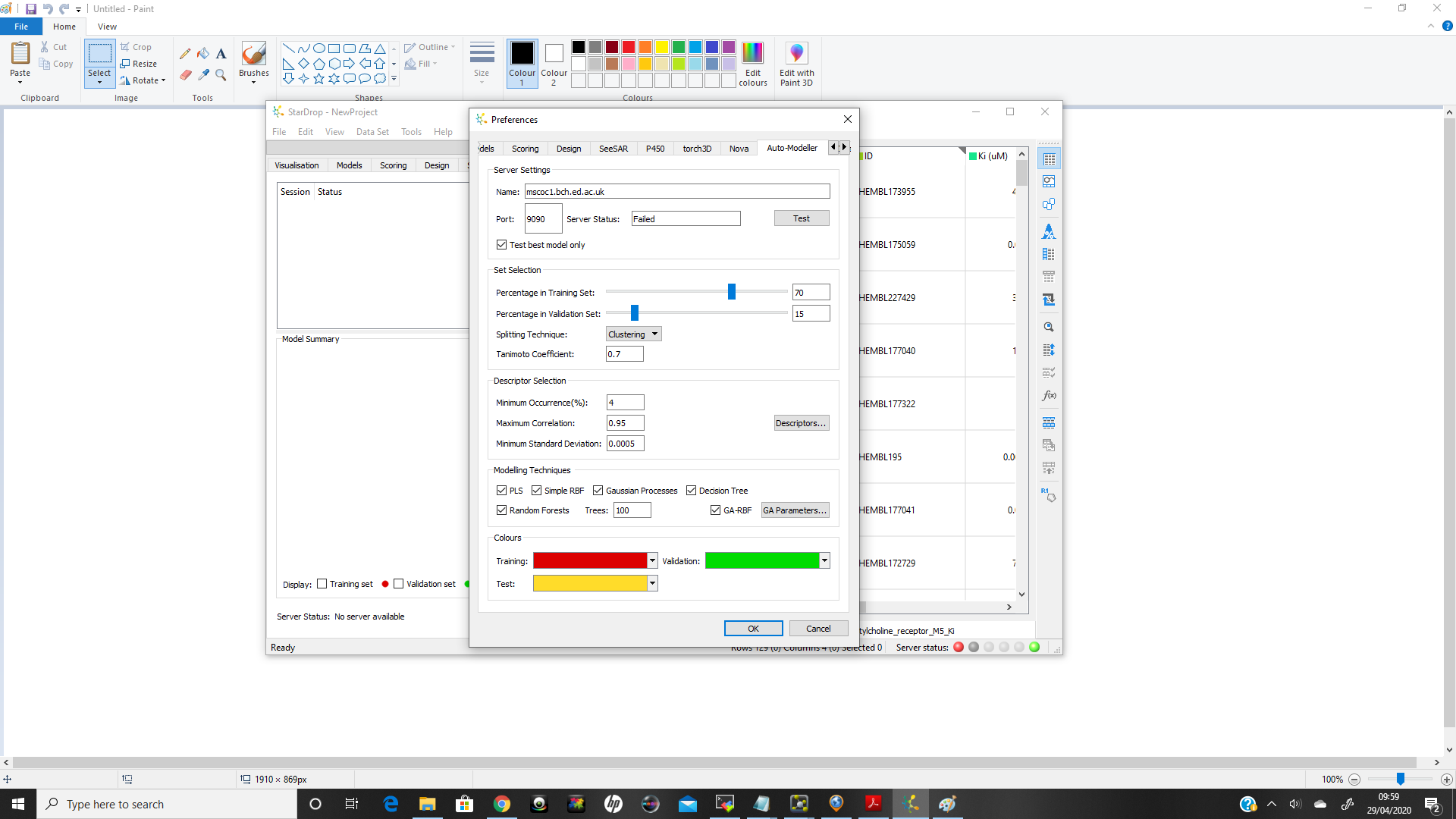Open the View tab in Paint ribbon
Viewport: 1456px width, 819px height.
click(x=107, y=27)
